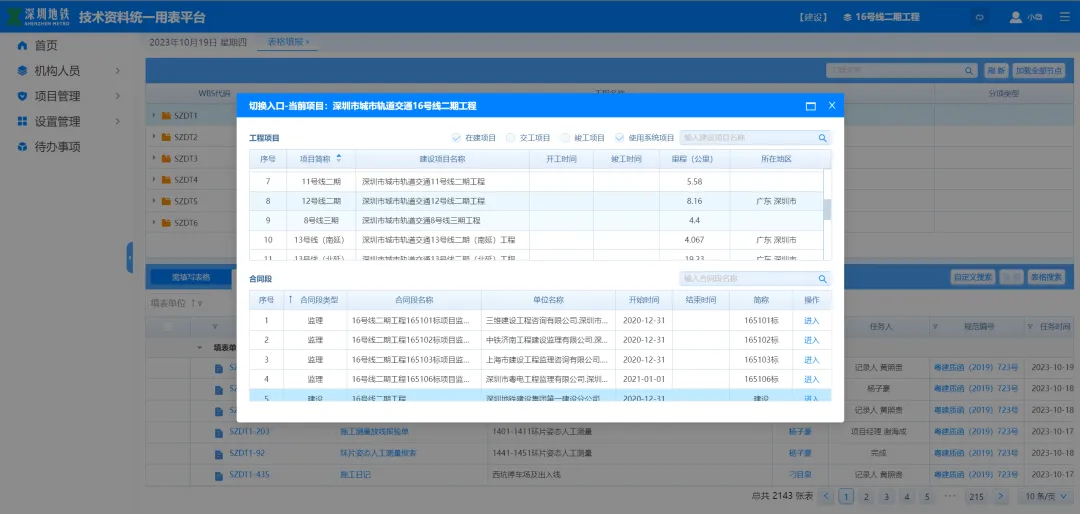Click the search icon in 工程项目 search box

coord(822,138)
